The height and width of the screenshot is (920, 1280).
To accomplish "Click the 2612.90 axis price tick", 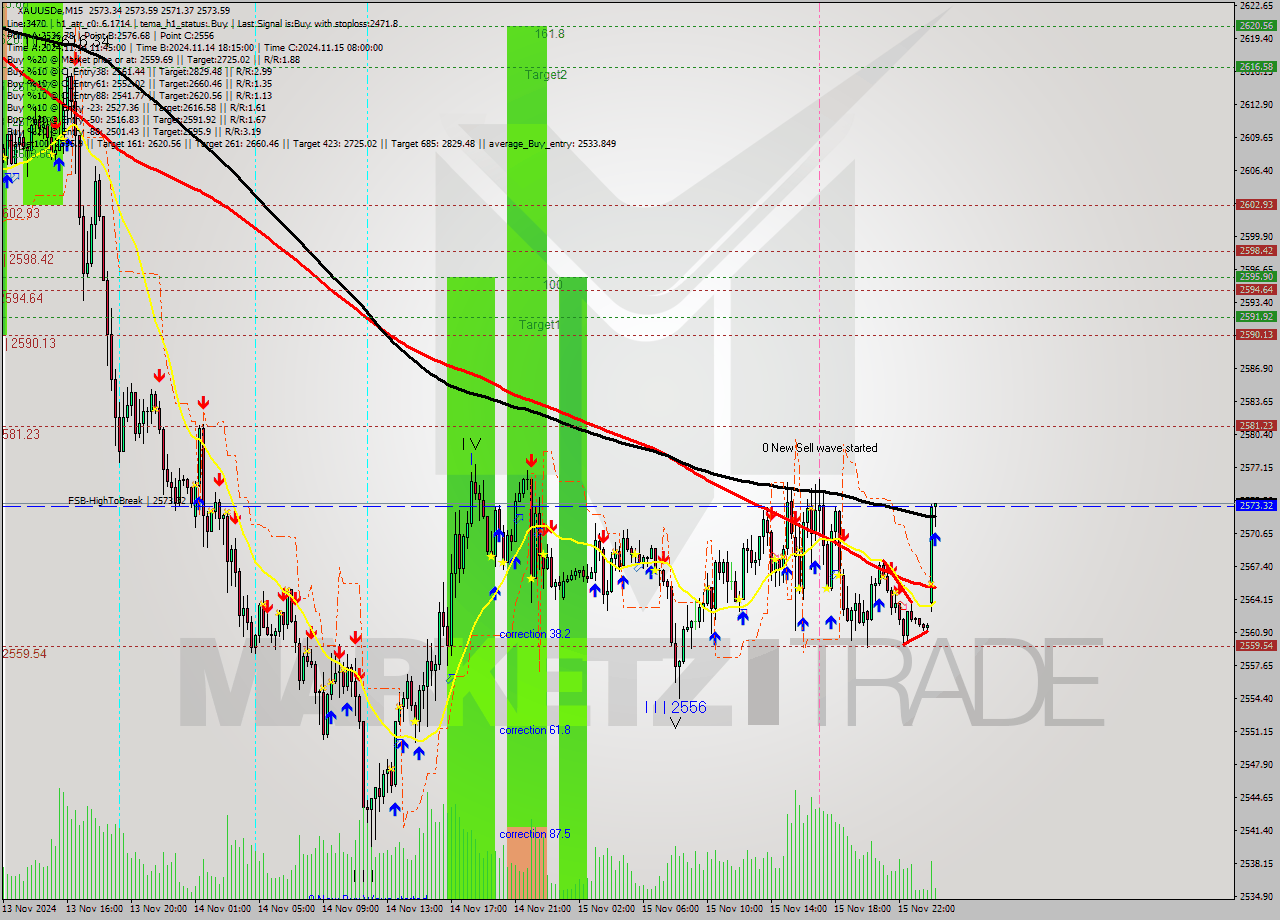I will coord(1256,104).
